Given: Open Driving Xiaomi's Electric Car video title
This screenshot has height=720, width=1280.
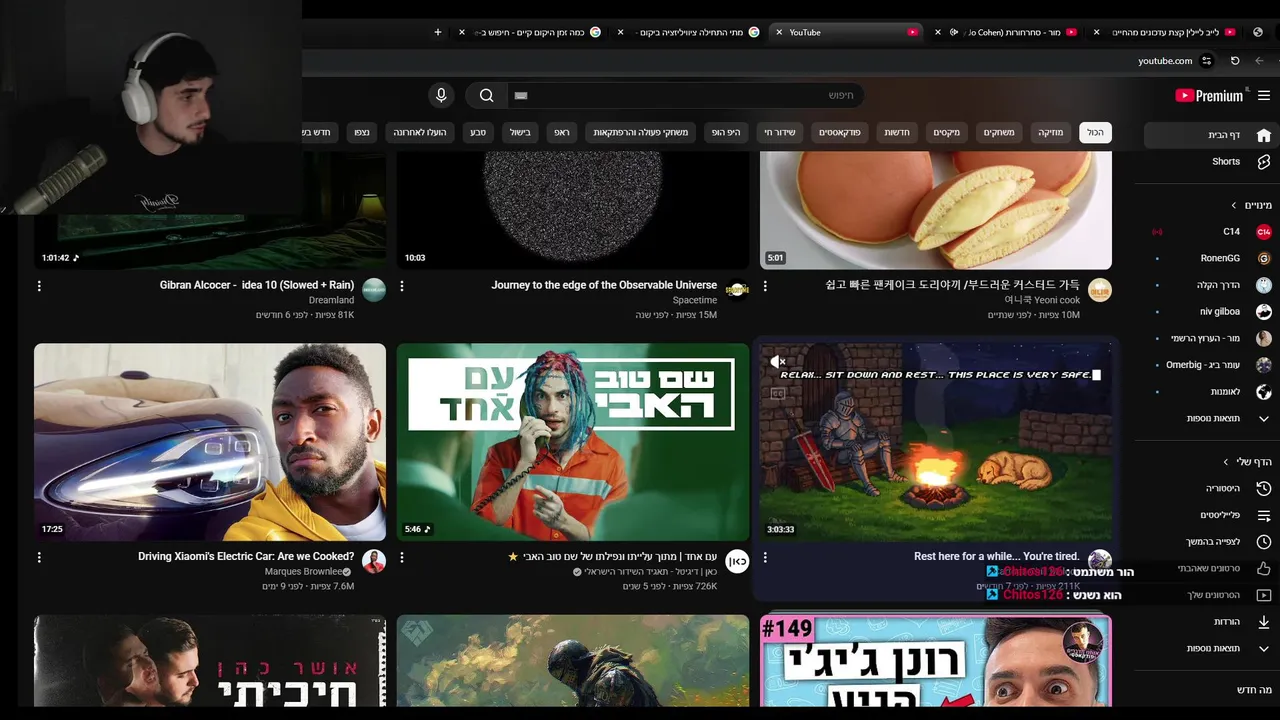Looking at the screenshot, I should tap(246, 556).
